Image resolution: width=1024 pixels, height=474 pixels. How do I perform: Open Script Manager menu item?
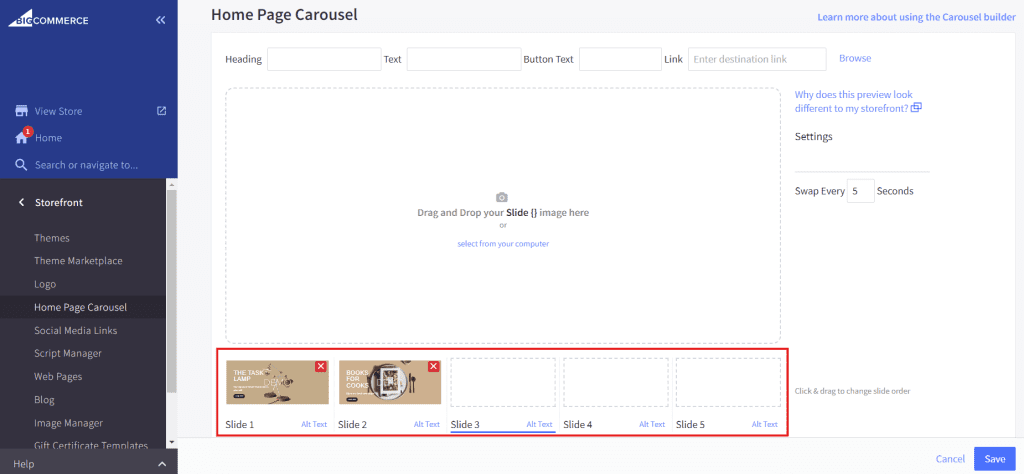click(68, 353)
